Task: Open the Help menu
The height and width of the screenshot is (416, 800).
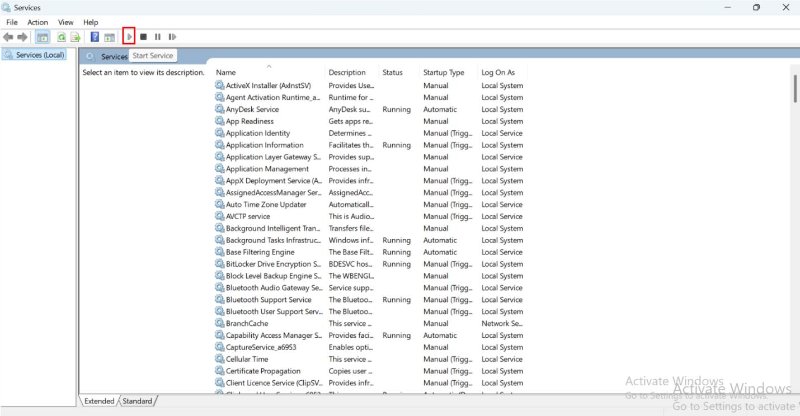Action: pyautogui.click(x=91, y=22)
